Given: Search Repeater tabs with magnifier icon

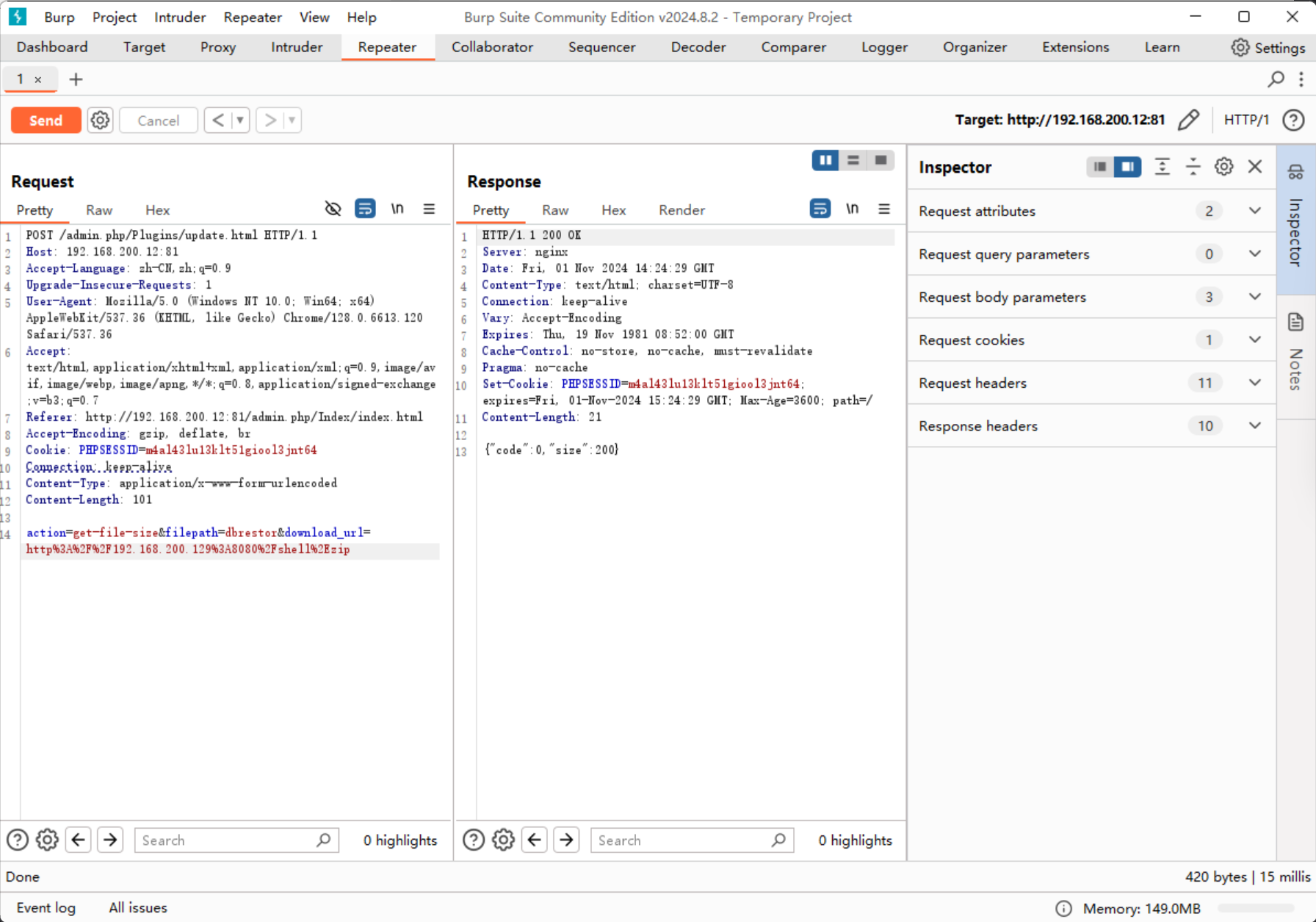Looking at the screenshot, I should [1276, 79].
